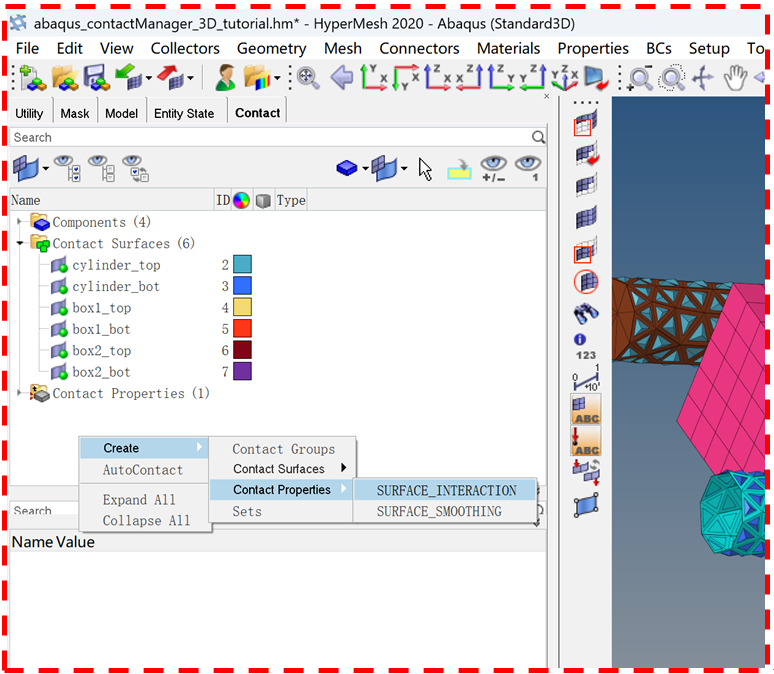
Task: Click the cylinder_top color swatch
Action: pyautogui.click(x=242, y=264)
